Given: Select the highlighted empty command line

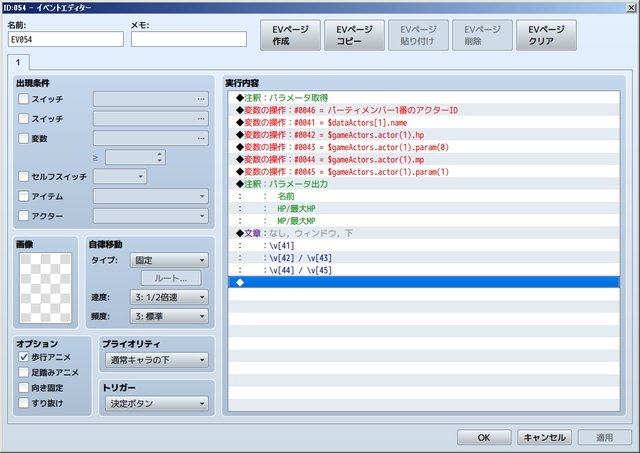Looking at the screenshot, I should point(424,282).
